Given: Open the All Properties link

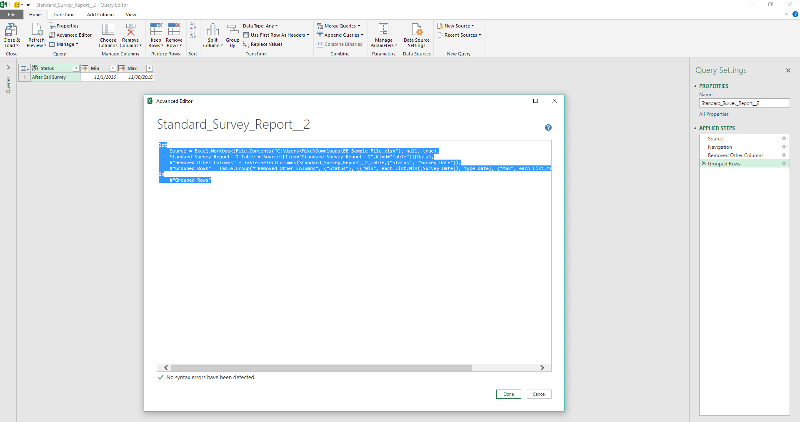Looking at the screenshot, I should click(712, 114).
